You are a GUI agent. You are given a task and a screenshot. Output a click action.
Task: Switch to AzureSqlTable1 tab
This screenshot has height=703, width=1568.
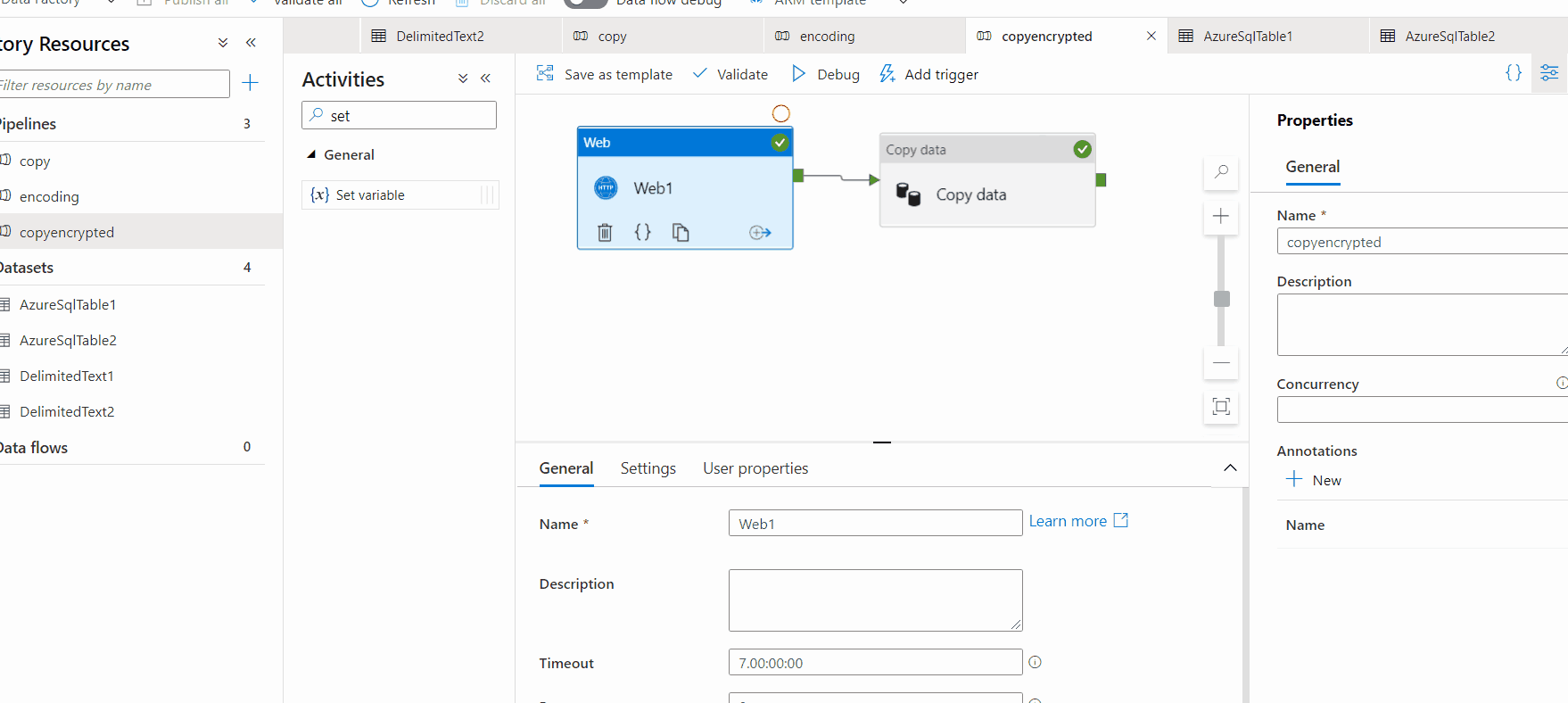coord(1267,36)
